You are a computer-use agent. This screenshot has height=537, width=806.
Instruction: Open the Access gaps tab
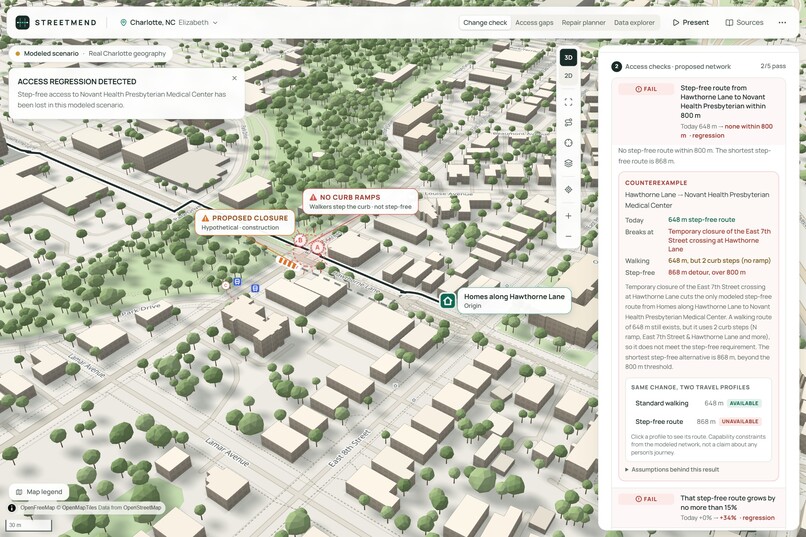(x=534, y=23)
